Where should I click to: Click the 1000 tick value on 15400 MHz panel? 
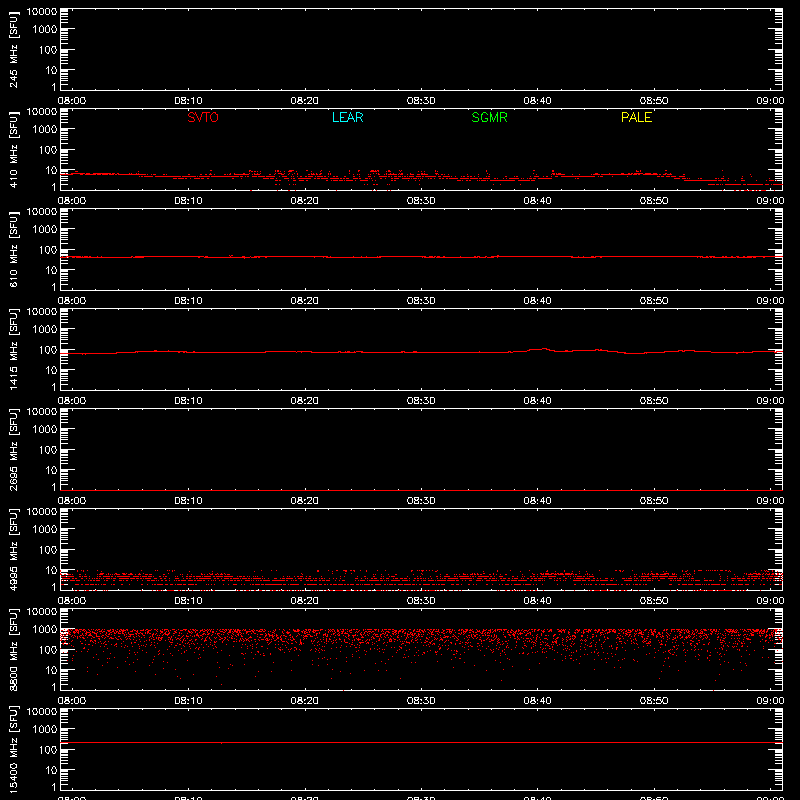tap(45, 730)
